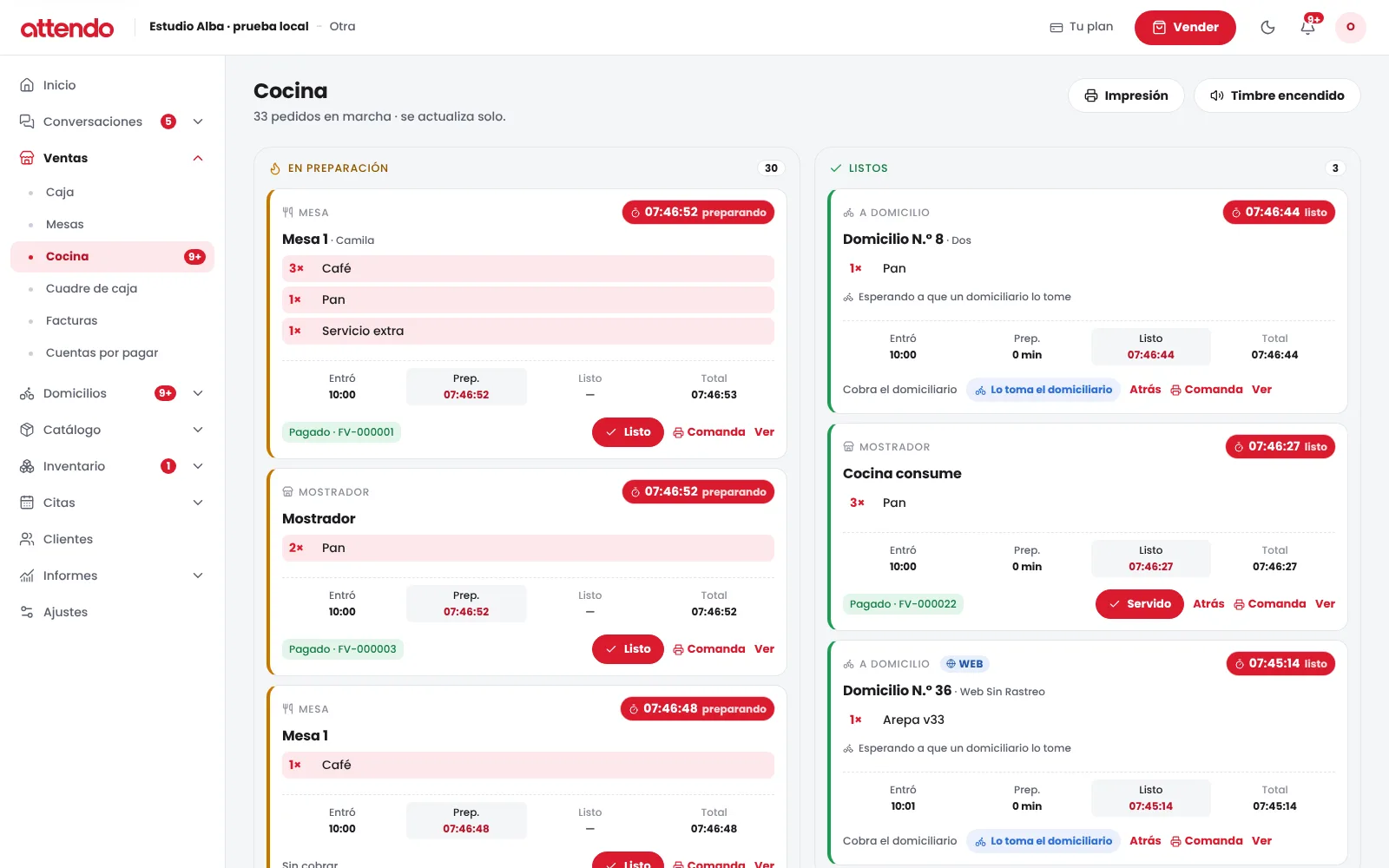1389x868 pixels.
Task: Print Comanda for Domicilio N.º 8
Action: (1206, 390)
